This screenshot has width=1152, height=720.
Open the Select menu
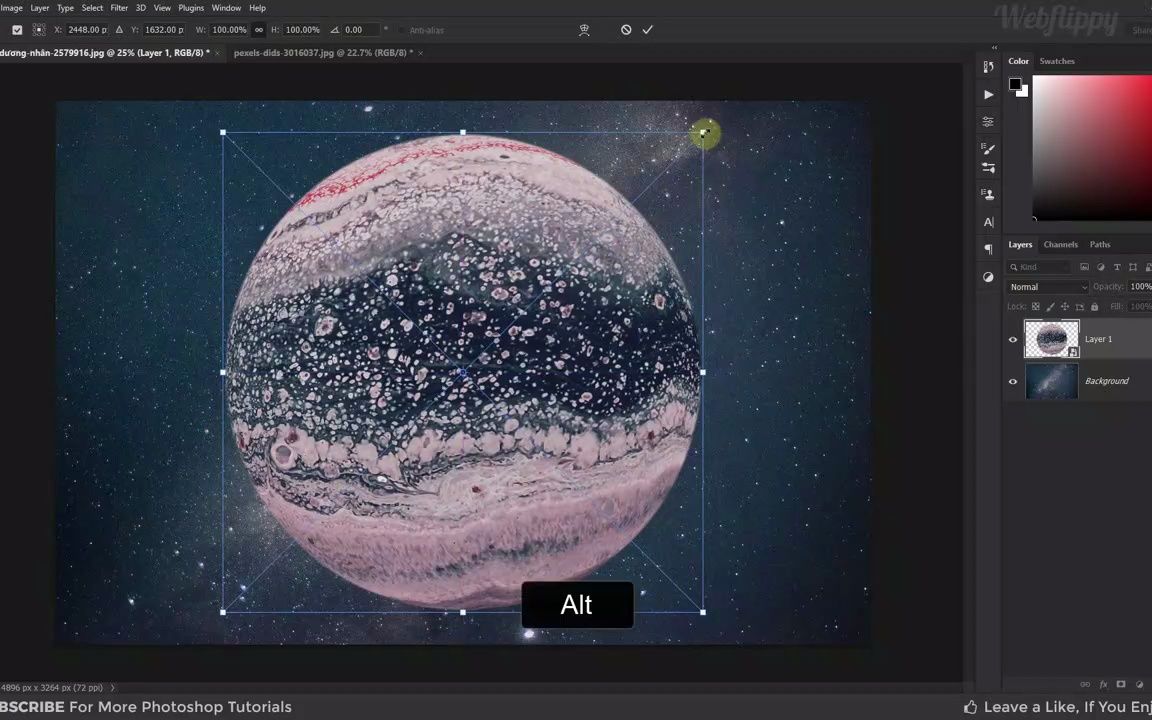[92, 8]
